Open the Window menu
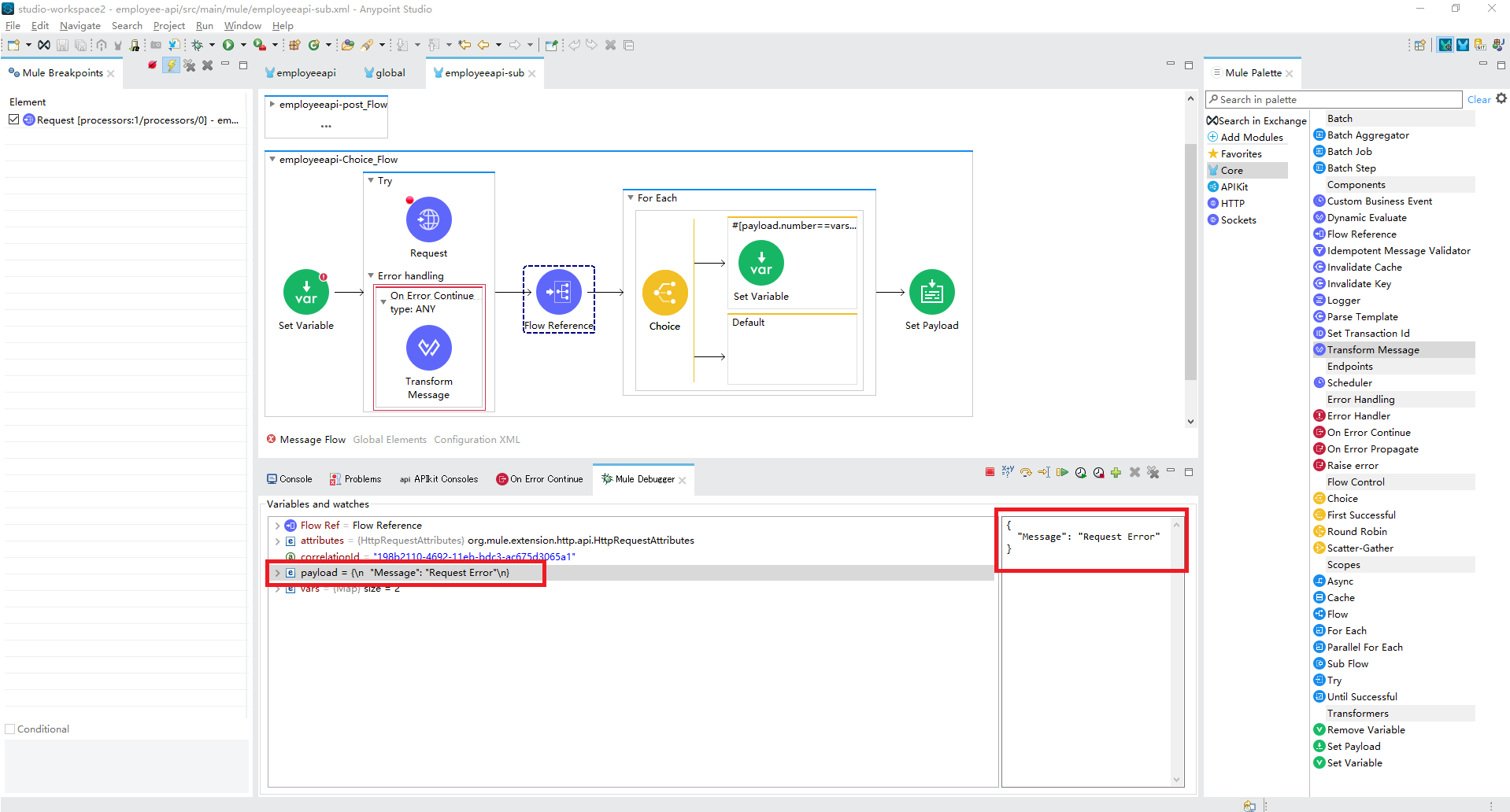This screenshot has width=1510, height=812. 242,26
